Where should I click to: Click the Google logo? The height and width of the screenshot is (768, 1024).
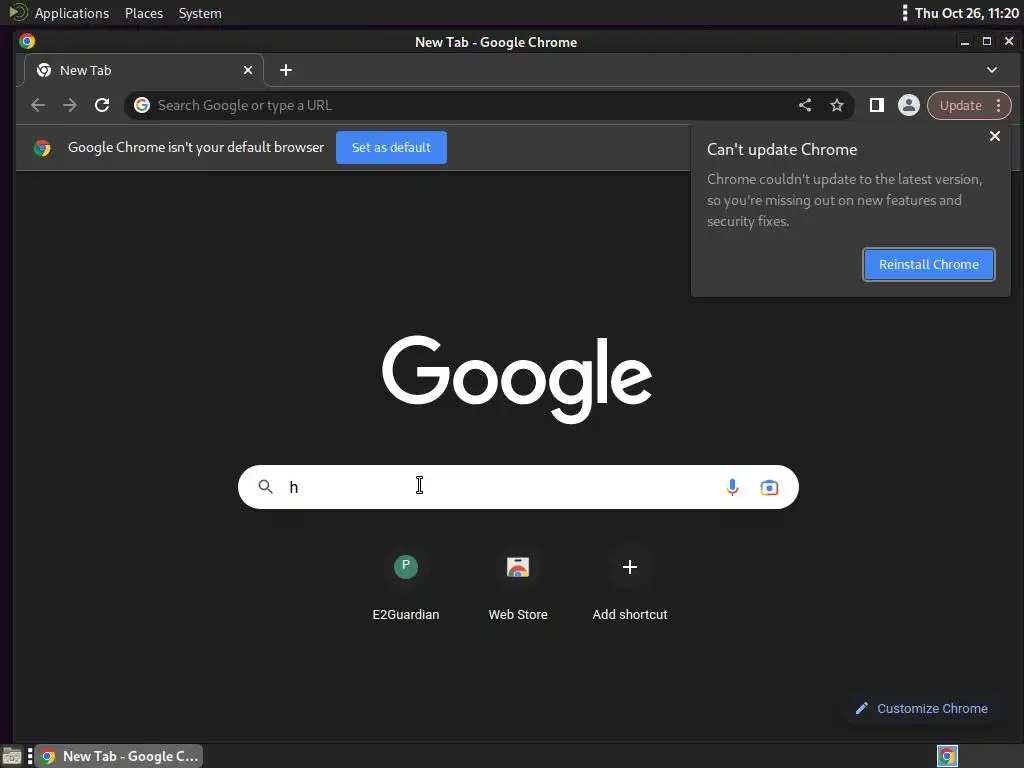point(517,379)
